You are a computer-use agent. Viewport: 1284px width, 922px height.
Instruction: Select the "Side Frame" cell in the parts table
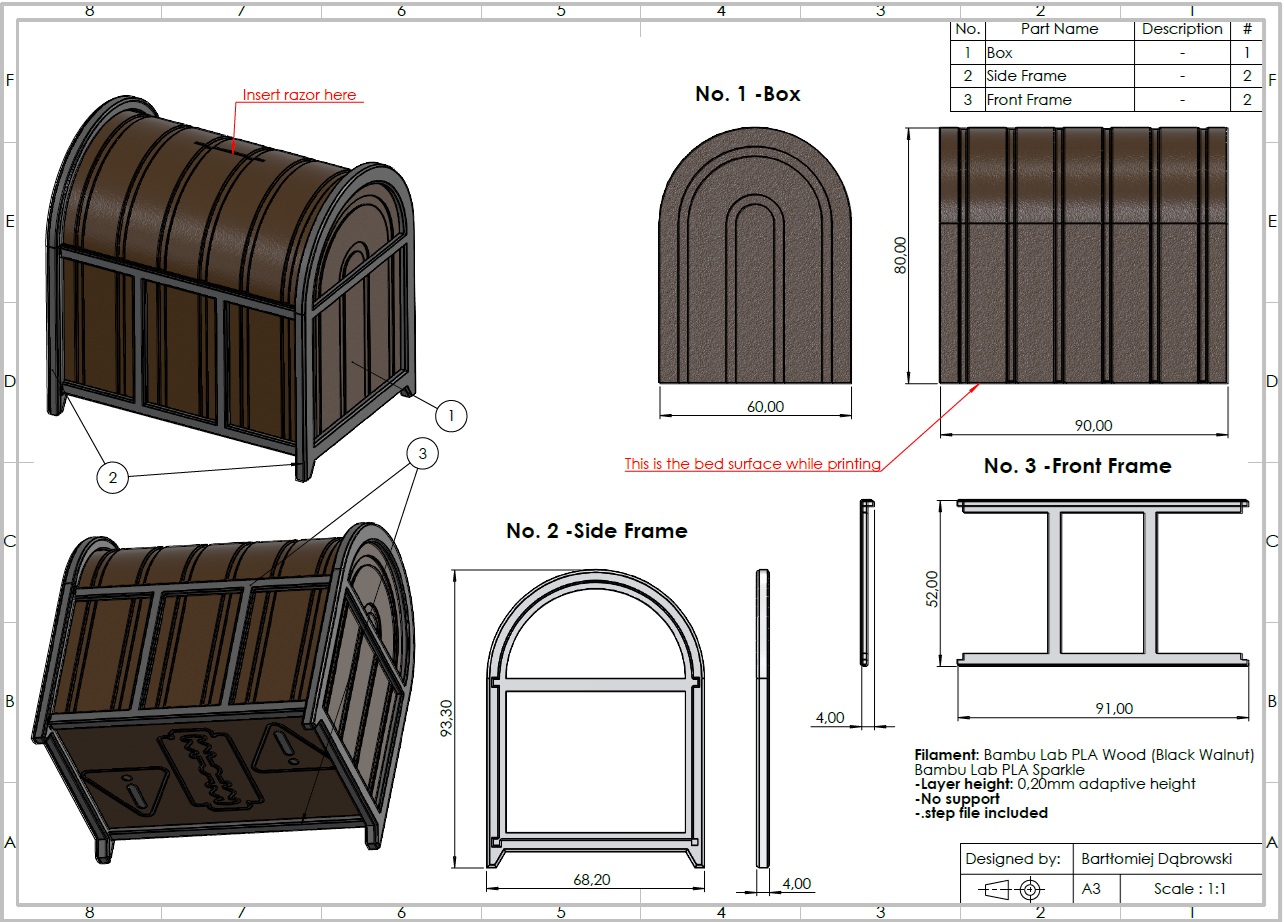click(x=1026, y=76)
